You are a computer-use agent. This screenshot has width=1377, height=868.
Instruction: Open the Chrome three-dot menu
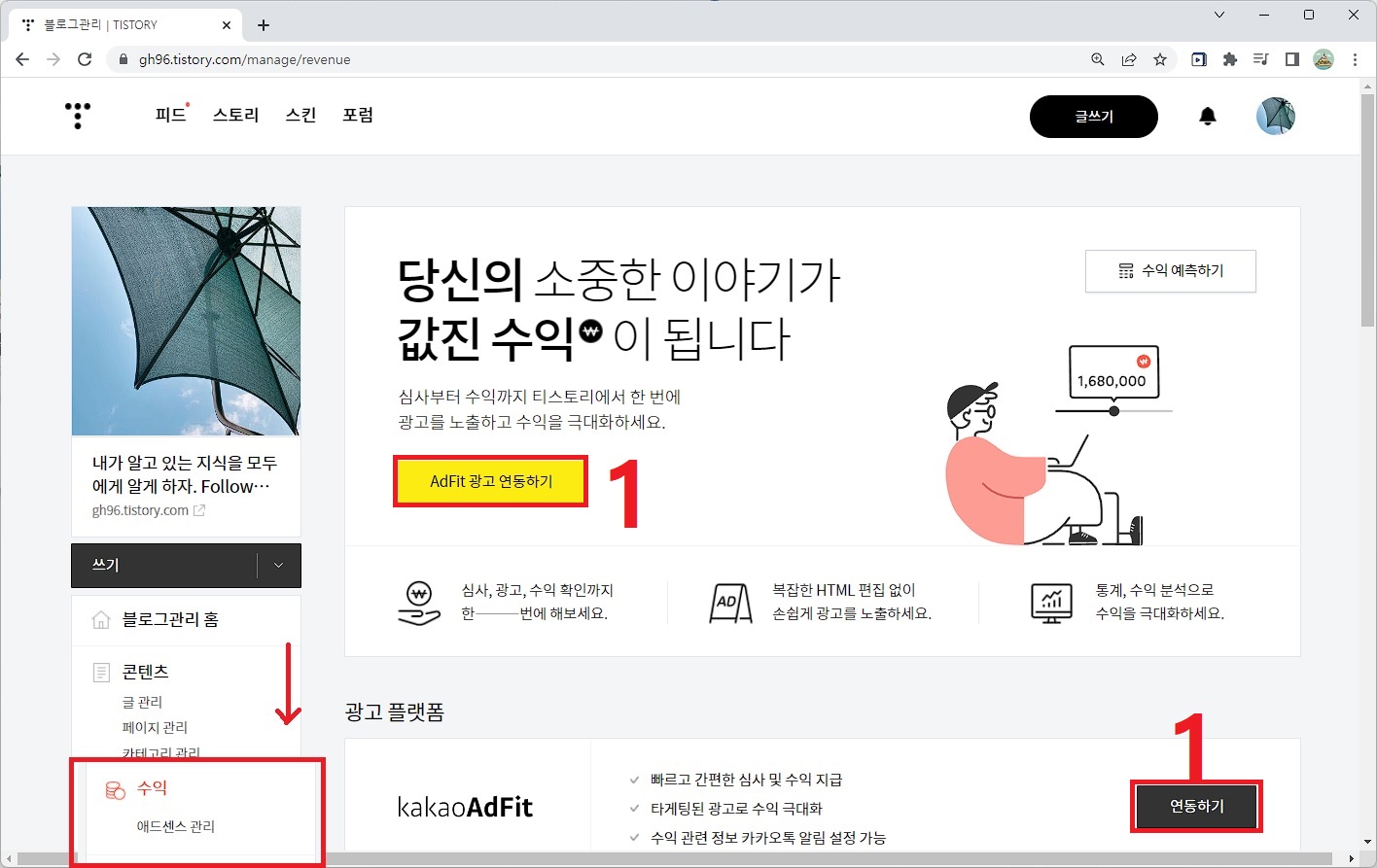click(1355, 59)
